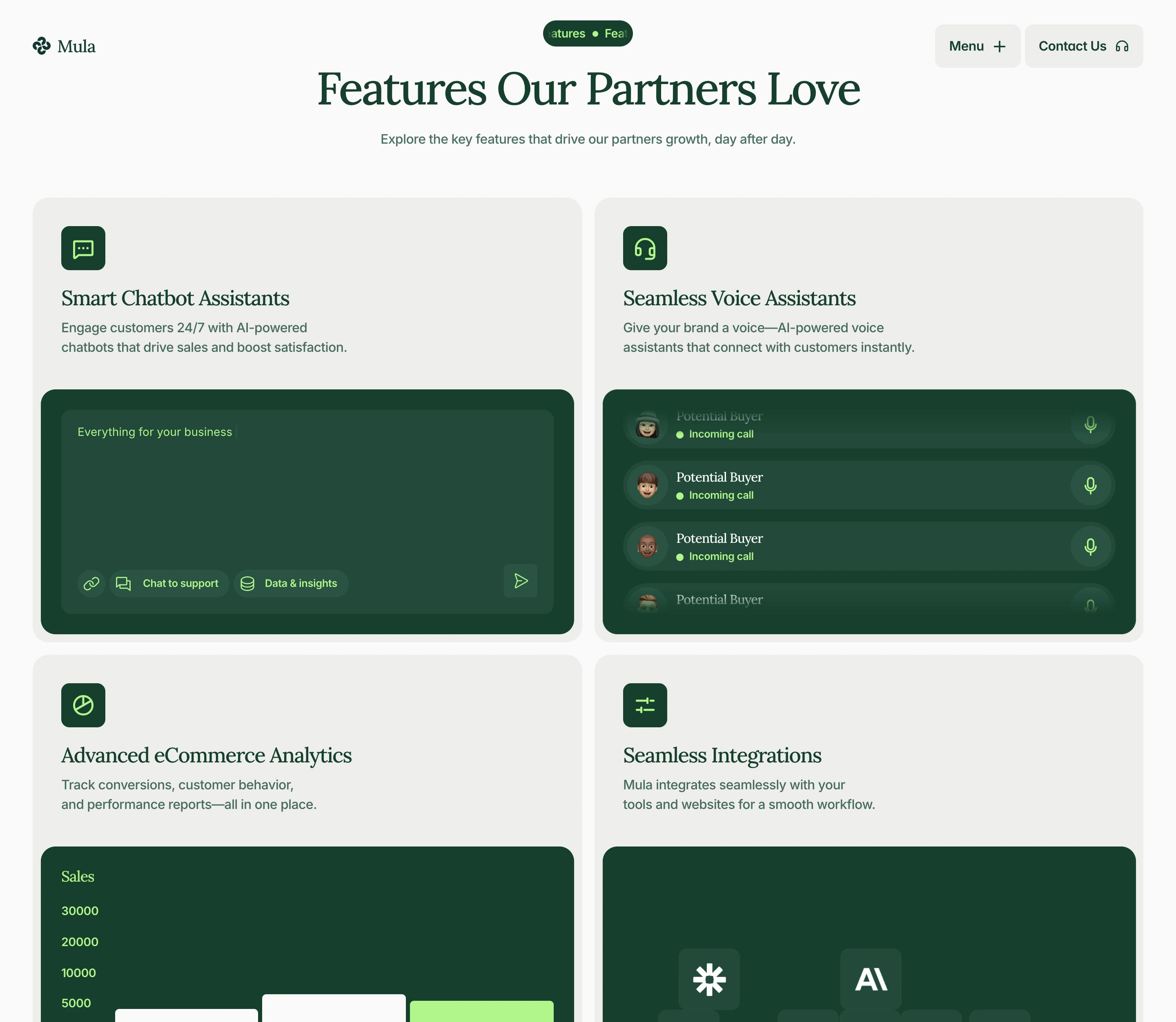Click the sliders icon above Seamless Integrations
The width and height of the screenshot is (1176, 1022).
point(645,705)
